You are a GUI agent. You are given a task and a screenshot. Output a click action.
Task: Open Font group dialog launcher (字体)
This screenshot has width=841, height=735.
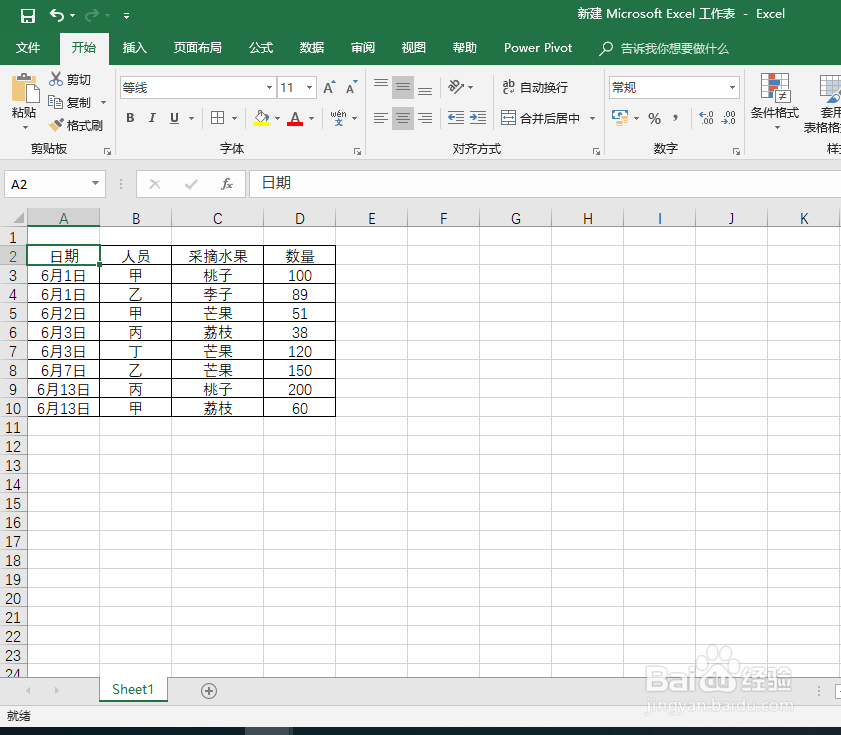(357, 152)
